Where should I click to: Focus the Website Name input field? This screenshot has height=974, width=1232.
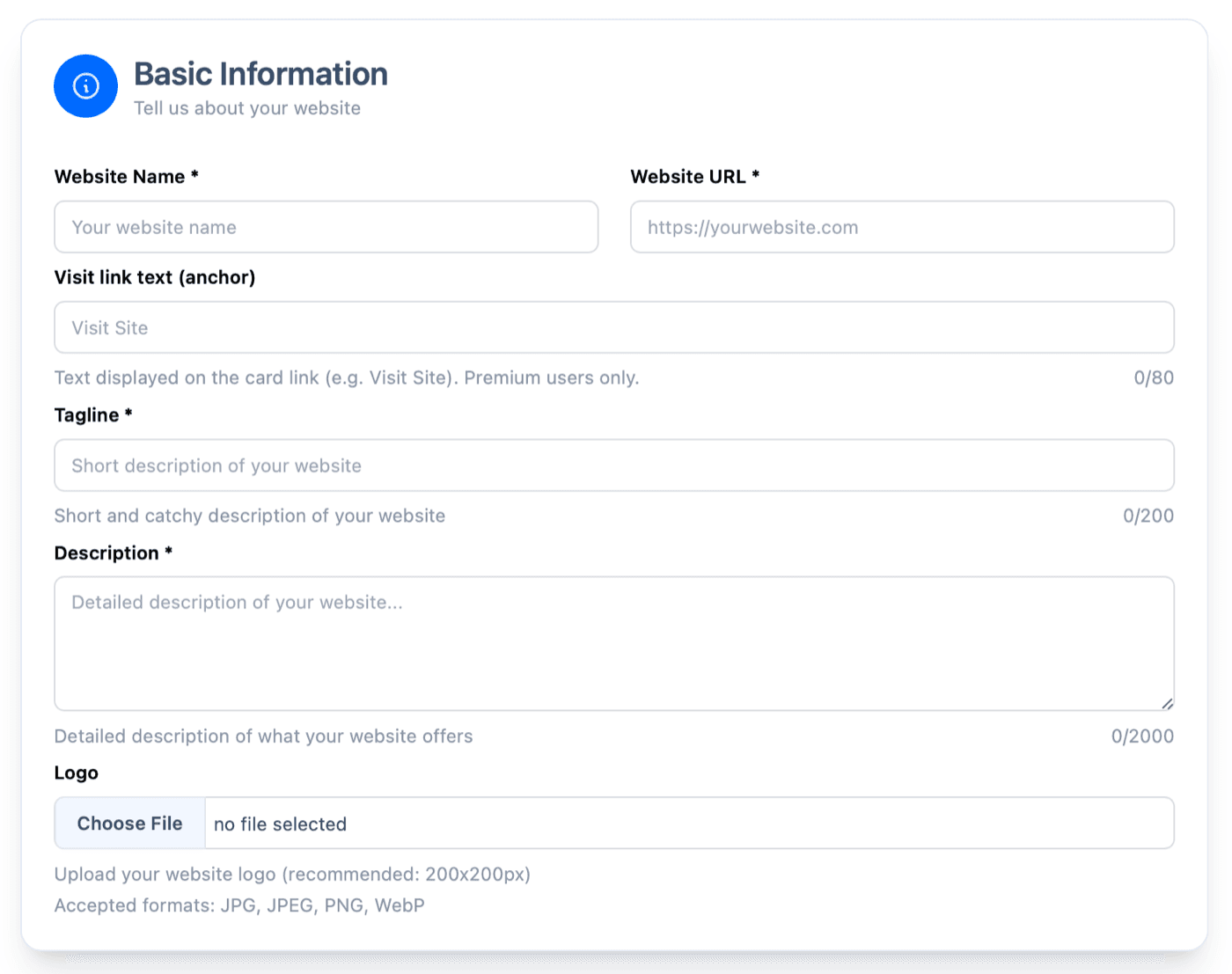[326, 227]
